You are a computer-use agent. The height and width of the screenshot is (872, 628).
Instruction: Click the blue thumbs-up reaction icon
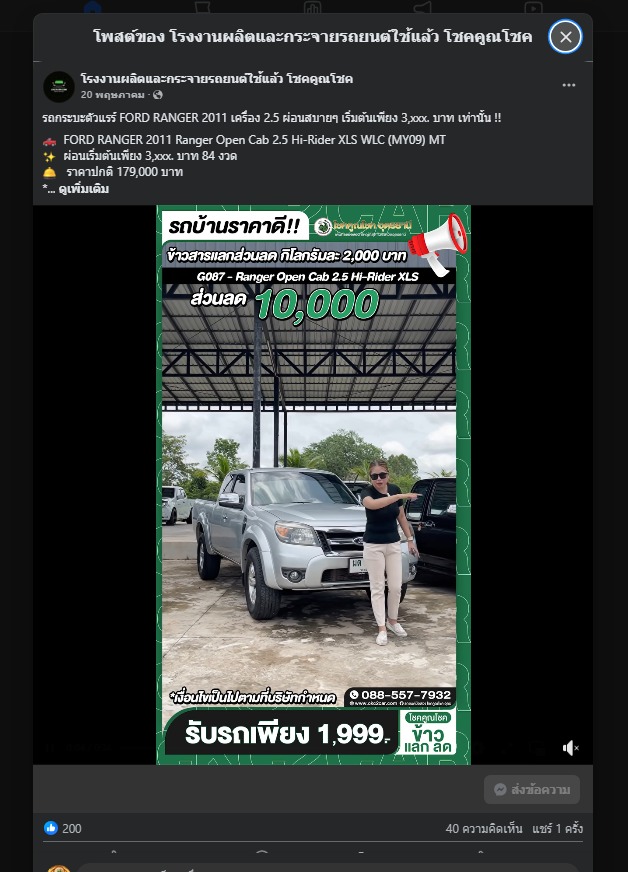pyautogui.click(x=51, y=828)
